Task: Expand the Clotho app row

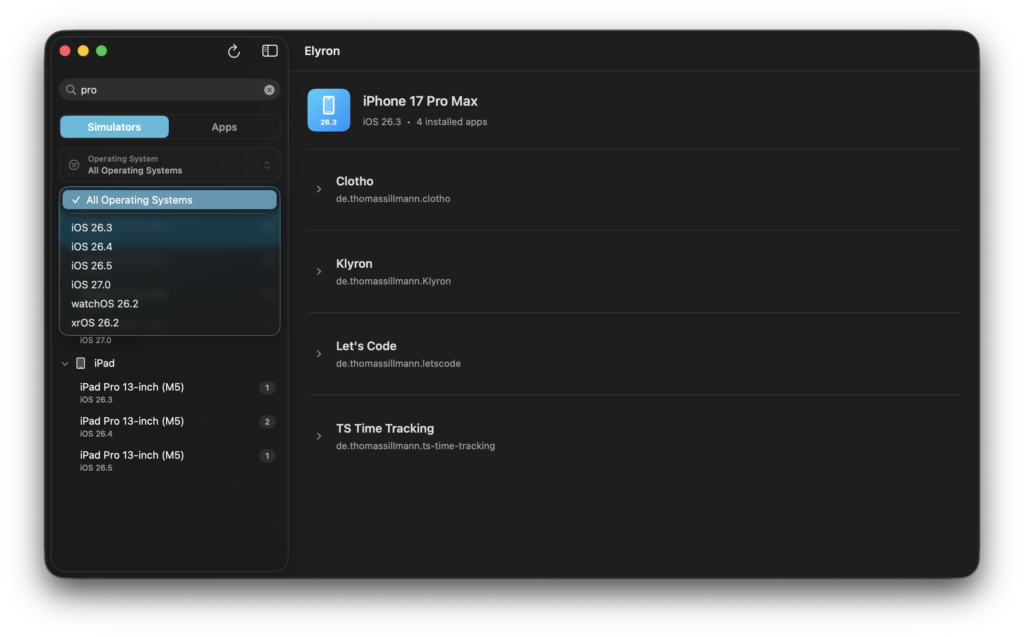Action: click(319, 189)
